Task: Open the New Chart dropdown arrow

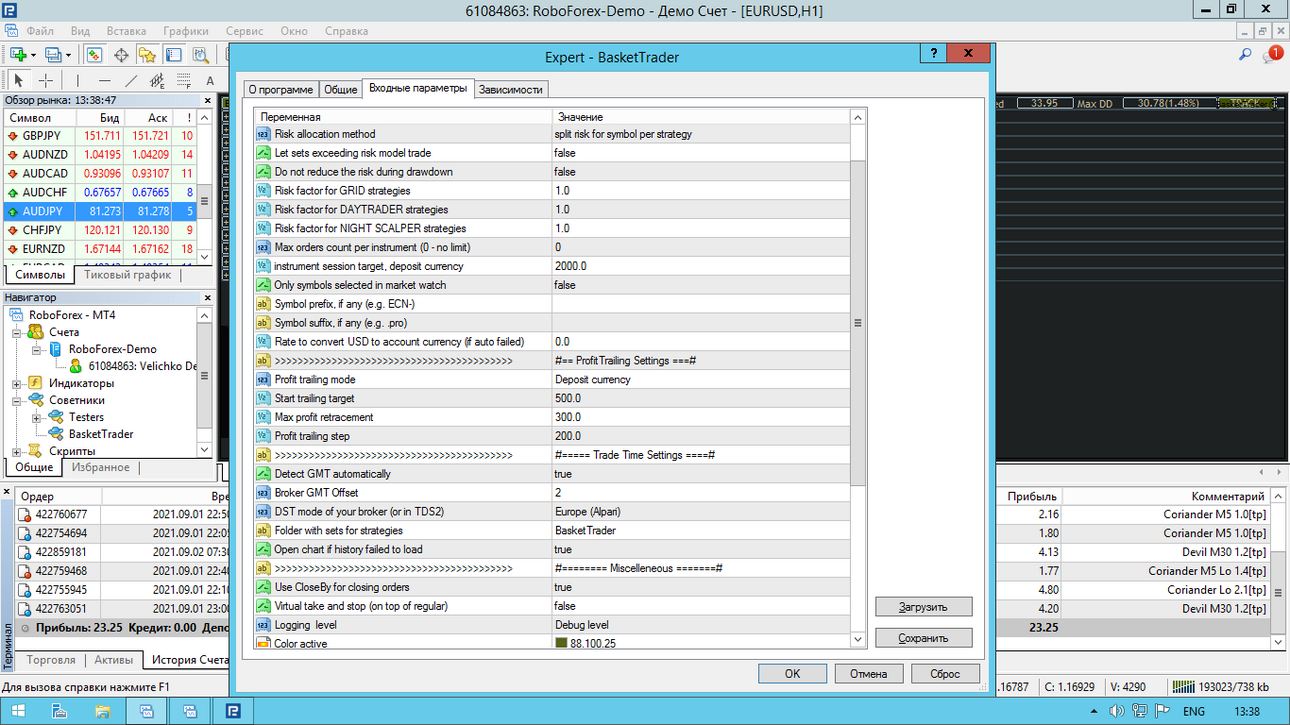Action: pos(33,55)
